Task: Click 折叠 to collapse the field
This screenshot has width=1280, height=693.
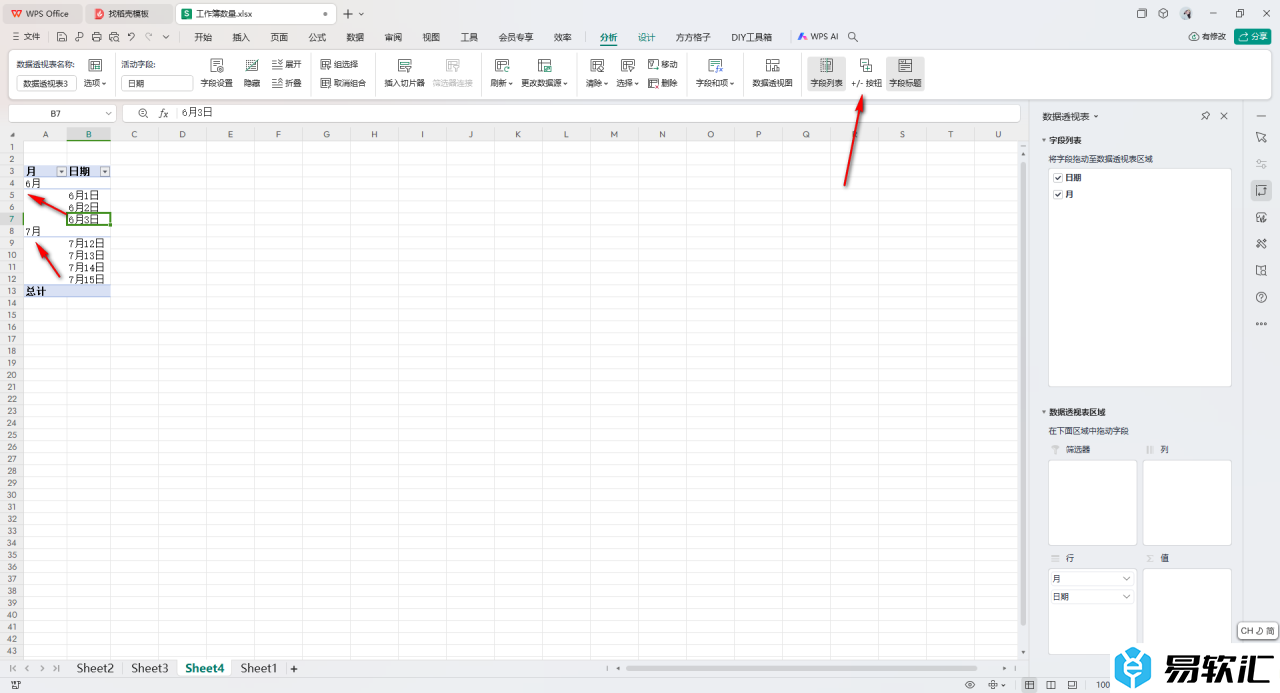Action: click(286, 83)
